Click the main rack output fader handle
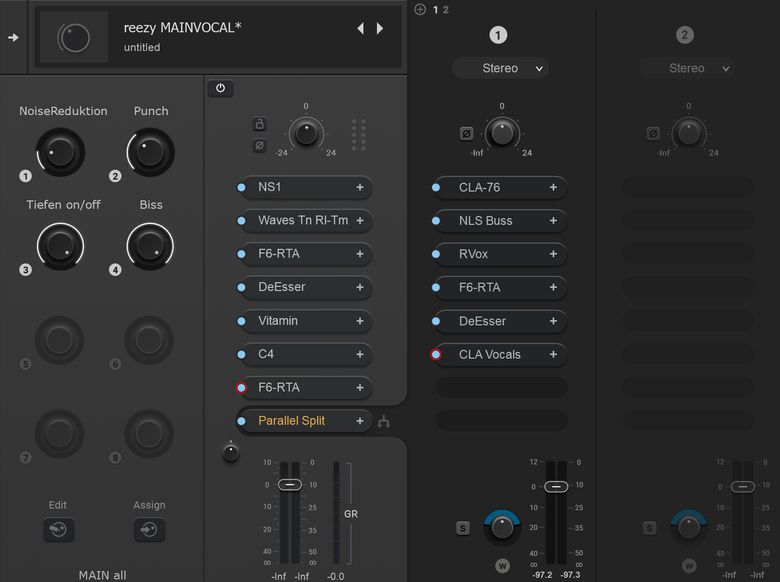Image resolution: width=780 pixels, height=582 pixels. pyautogui.click(x=290, y=485)
